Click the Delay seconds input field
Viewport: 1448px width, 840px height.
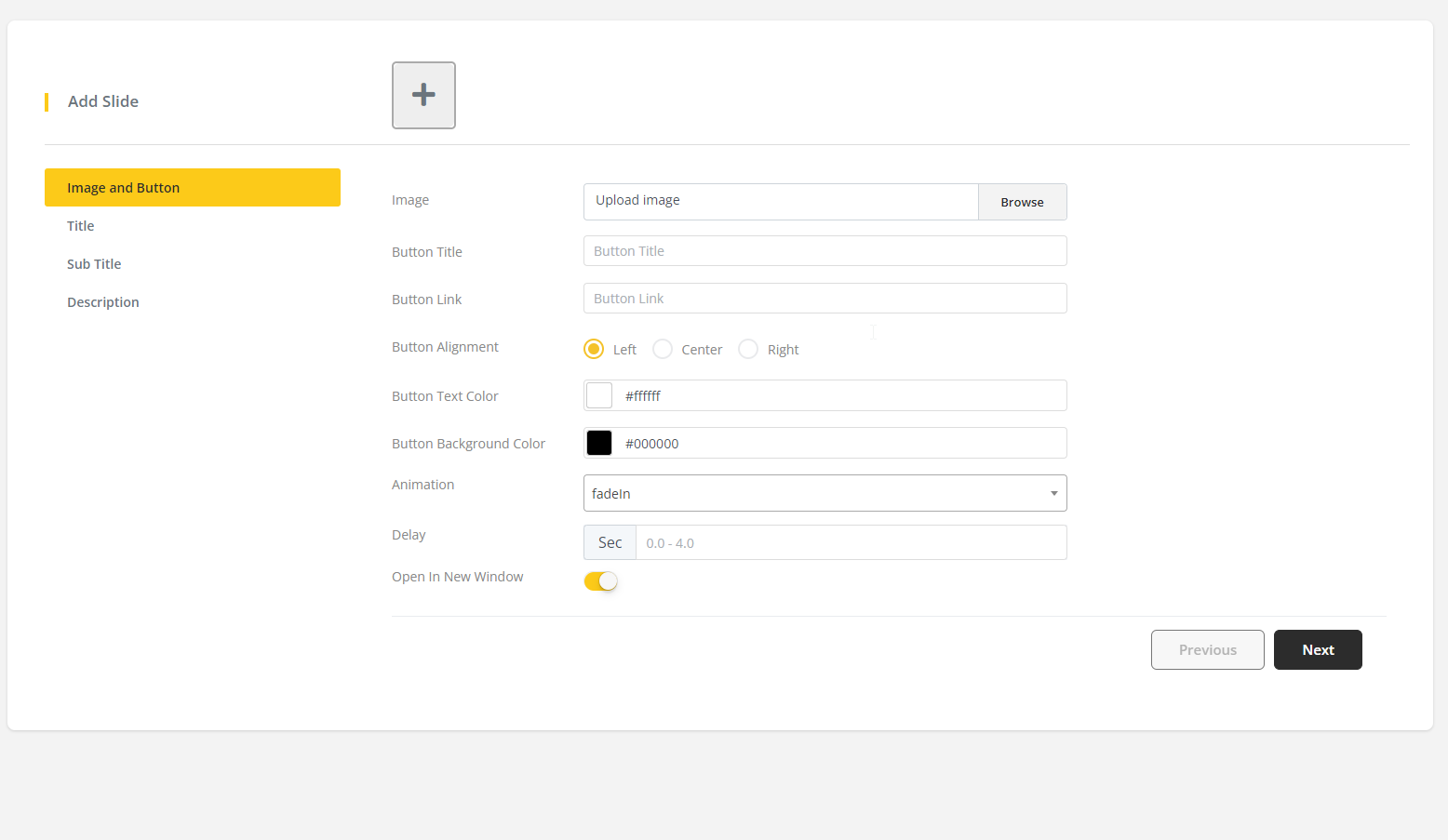tap(850, 542)
